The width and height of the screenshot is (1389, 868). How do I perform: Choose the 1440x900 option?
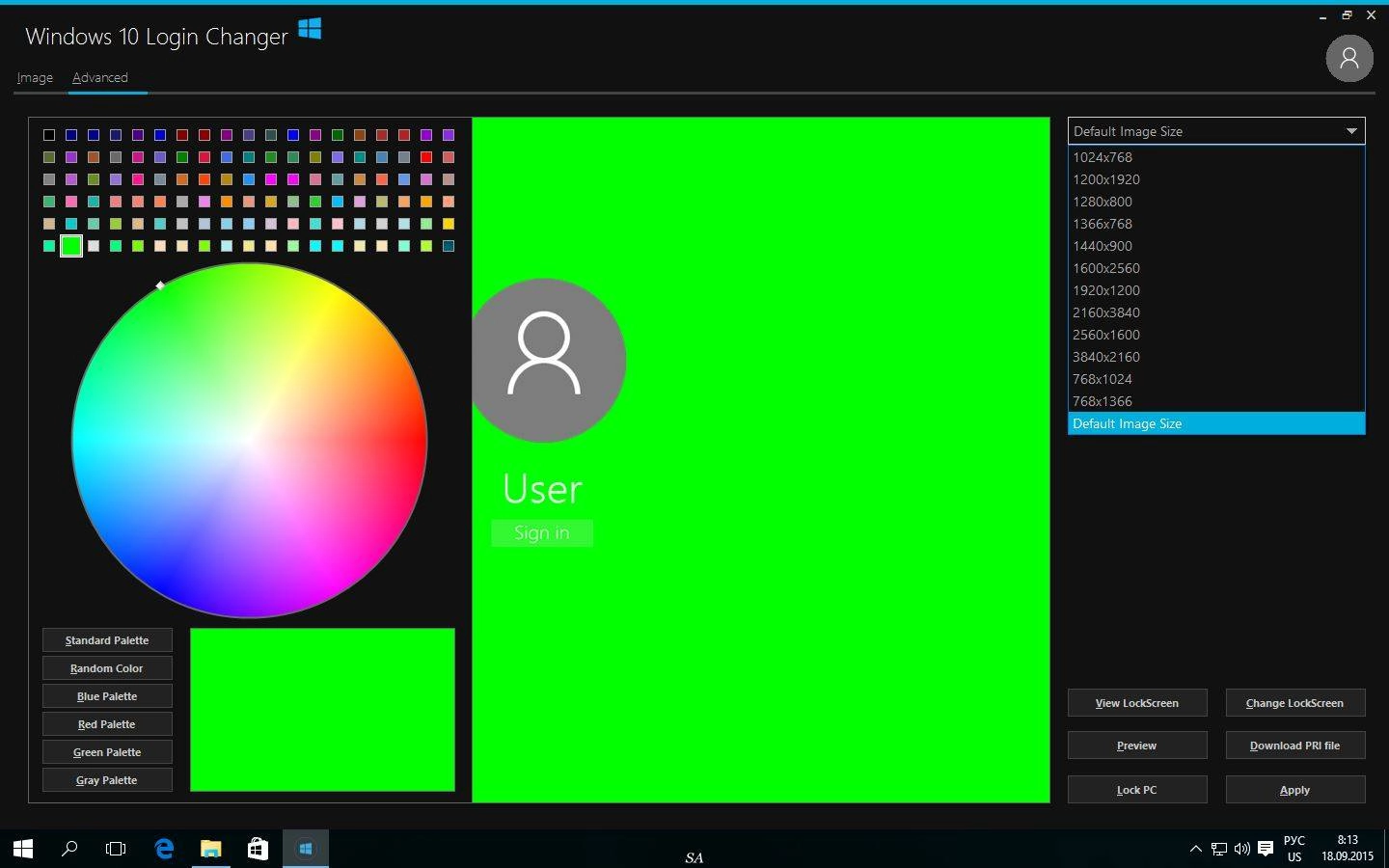point(1216,246)
